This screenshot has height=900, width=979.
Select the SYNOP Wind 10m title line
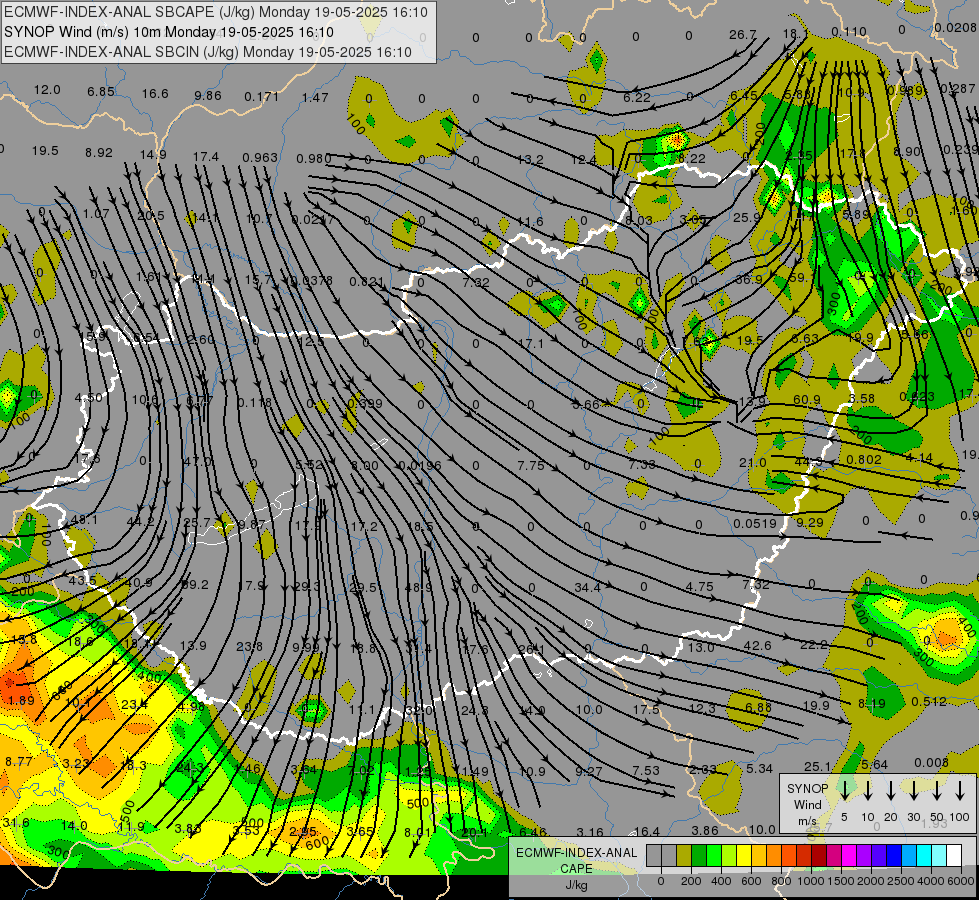click(x=169, y=32)
